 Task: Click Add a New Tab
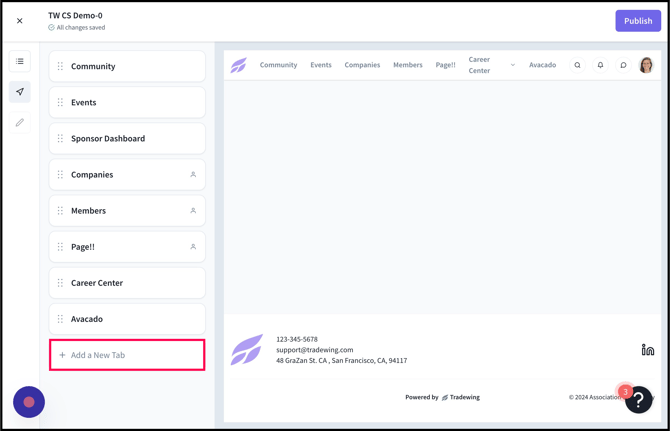[127, 355]
